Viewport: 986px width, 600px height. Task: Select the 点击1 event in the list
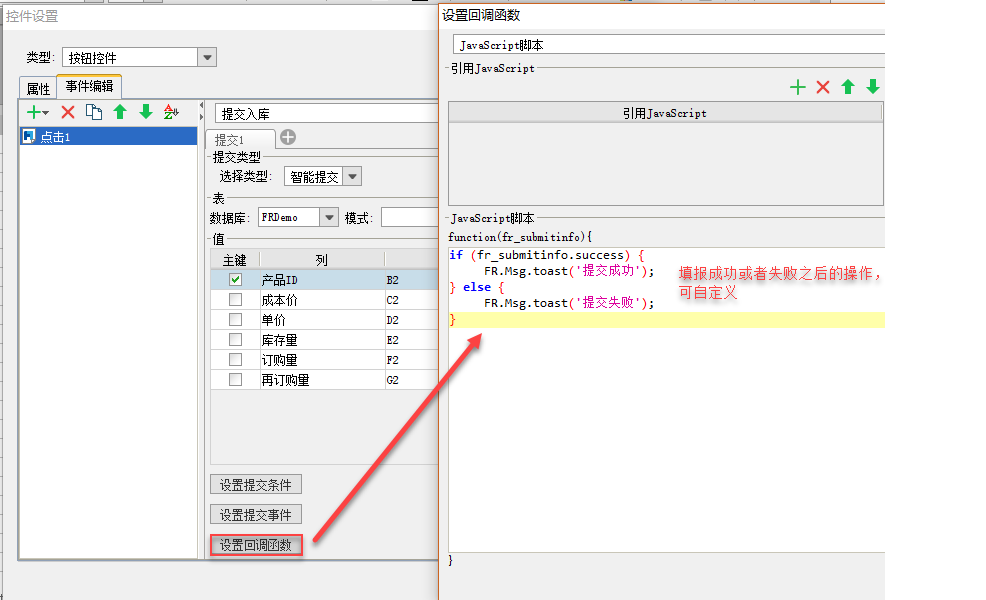click(x=109, y=136)
